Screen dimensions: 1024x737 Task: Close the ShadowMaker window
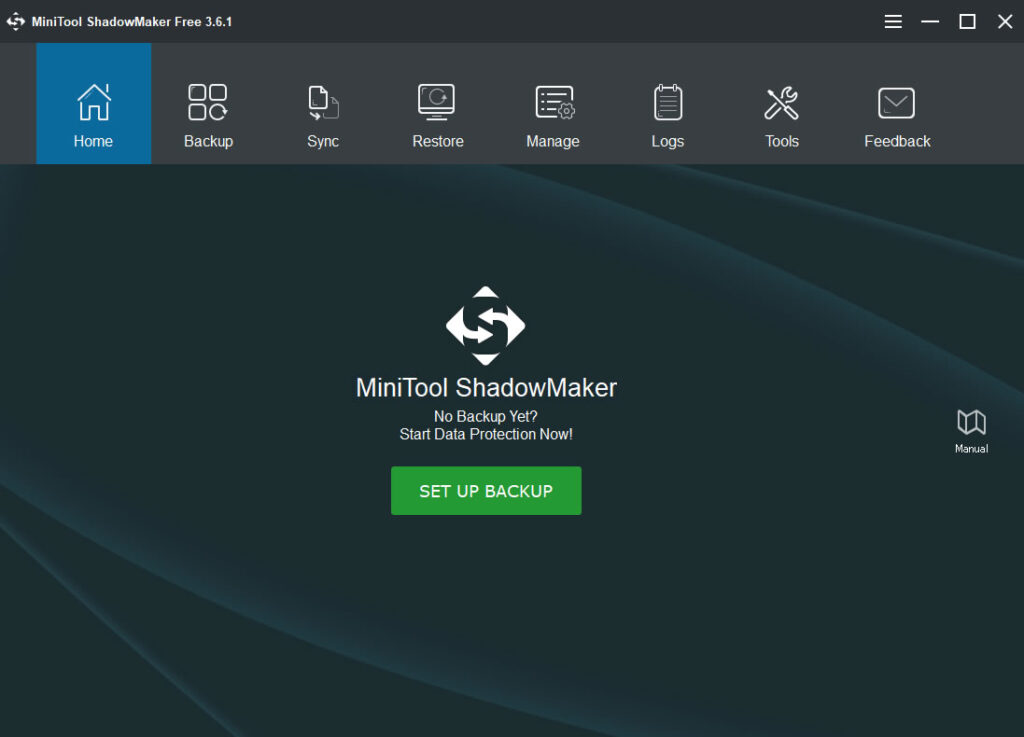pyautogui.click(x=1005, y=21)
